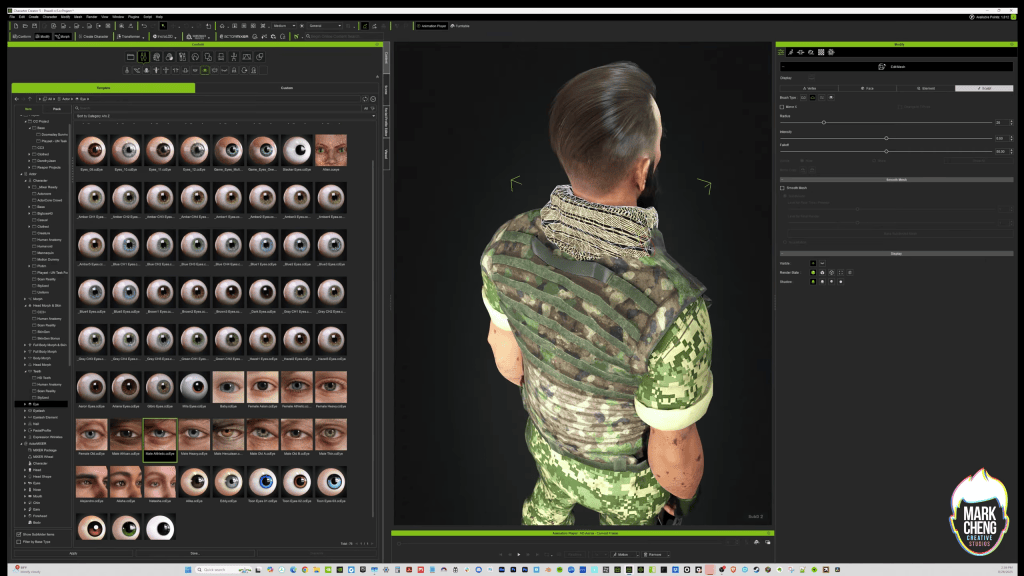The height and width of the screenshot is (576, 1024).
Task: Select the pose figure icon in the Content panel
Action: click(234, 57)
